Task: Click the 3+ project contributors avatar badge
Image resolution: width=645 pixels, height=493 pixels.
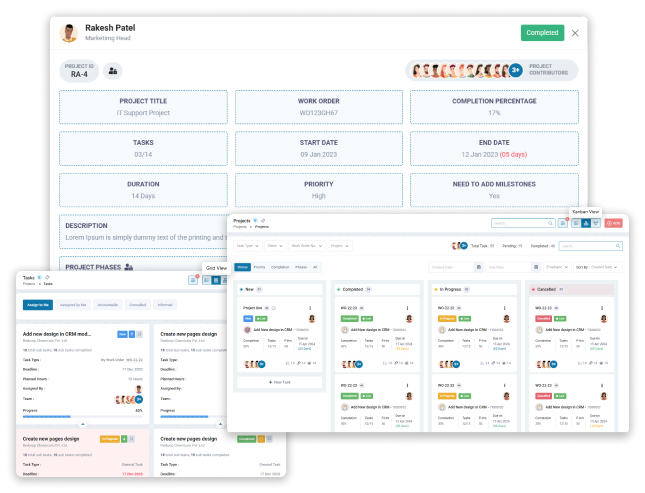Action: click(515, 71)
